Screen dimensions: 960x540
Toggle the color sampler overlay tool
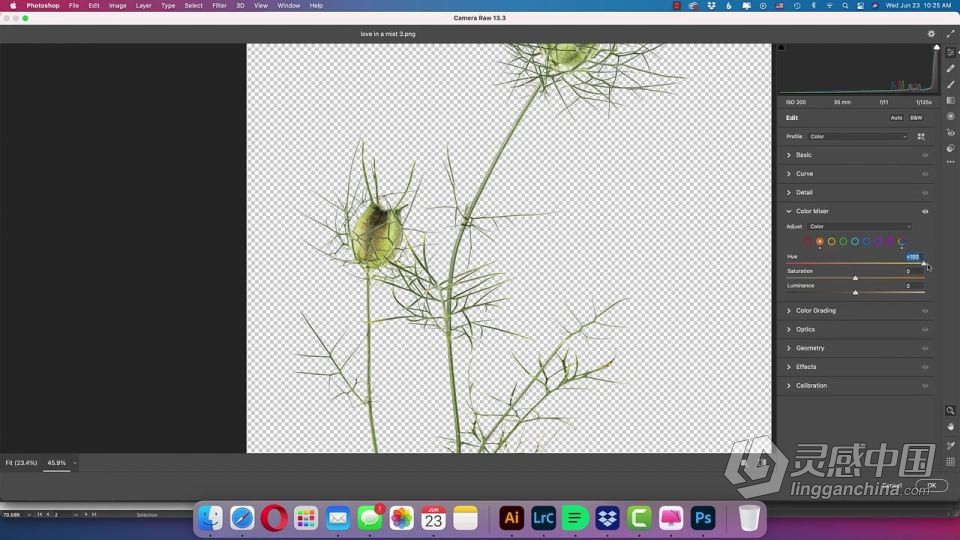(950, 446)
